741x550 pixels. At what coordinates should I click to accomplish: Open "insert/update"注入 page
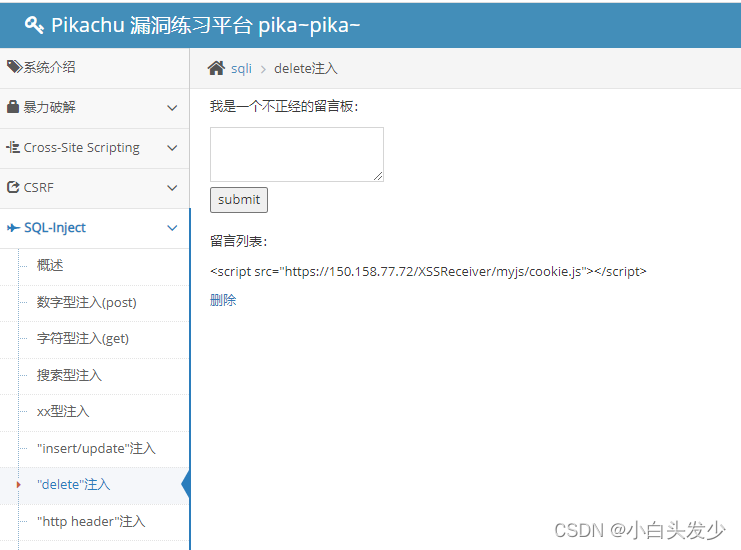click(x=95, y=449)
